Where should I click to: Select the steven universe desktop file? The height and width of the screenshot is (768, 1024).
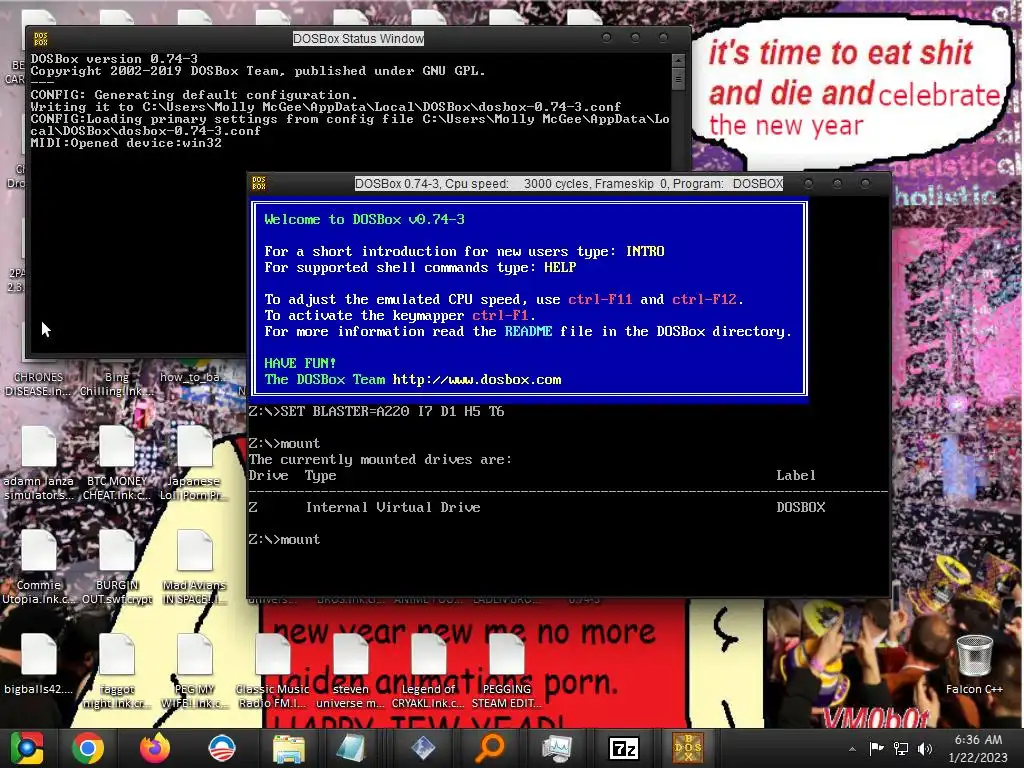(x=351, y=671)
